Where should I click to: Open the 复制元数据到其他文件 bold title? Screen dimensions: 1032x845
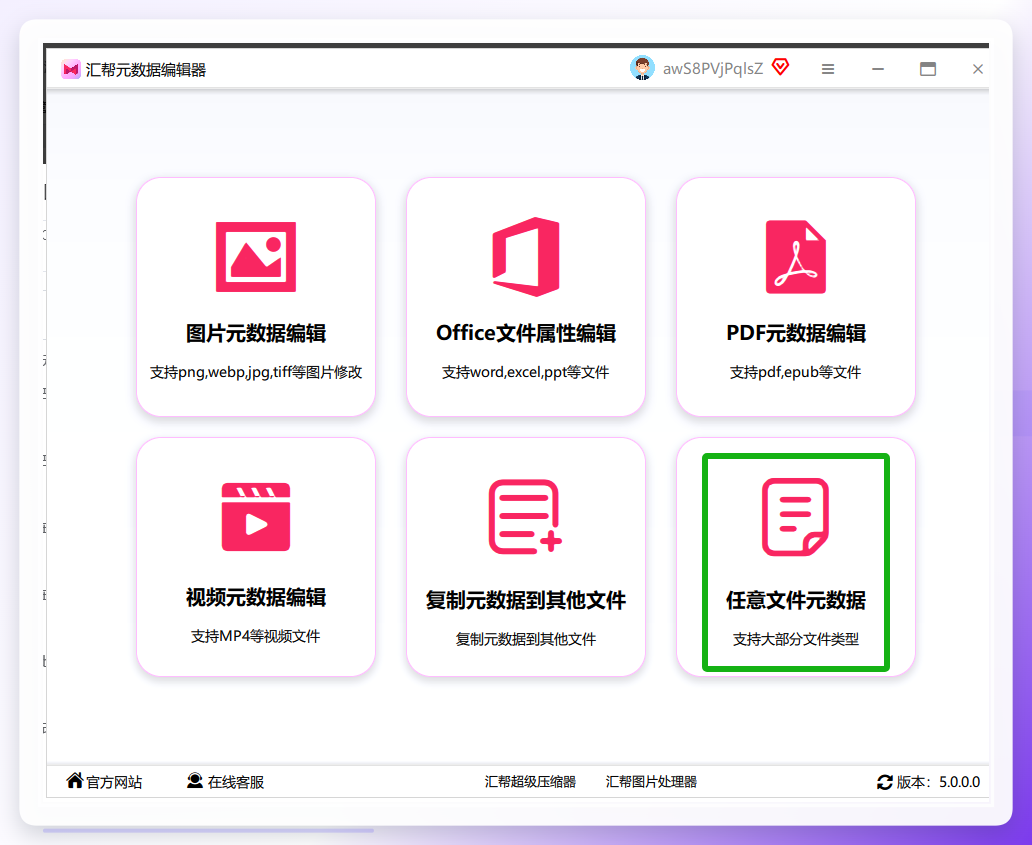tap(526, 600)
